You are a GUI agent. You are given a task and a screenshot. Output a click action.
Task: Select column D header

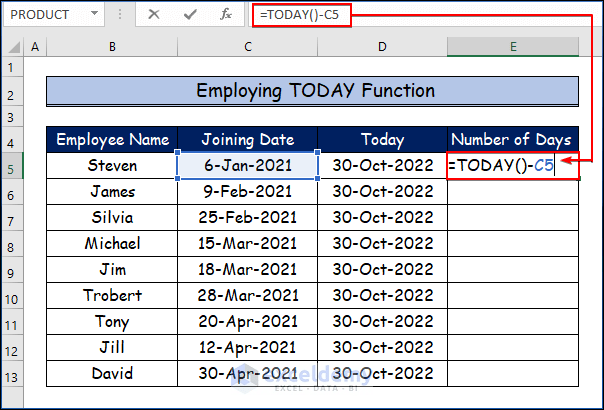[x=382, y=47]
